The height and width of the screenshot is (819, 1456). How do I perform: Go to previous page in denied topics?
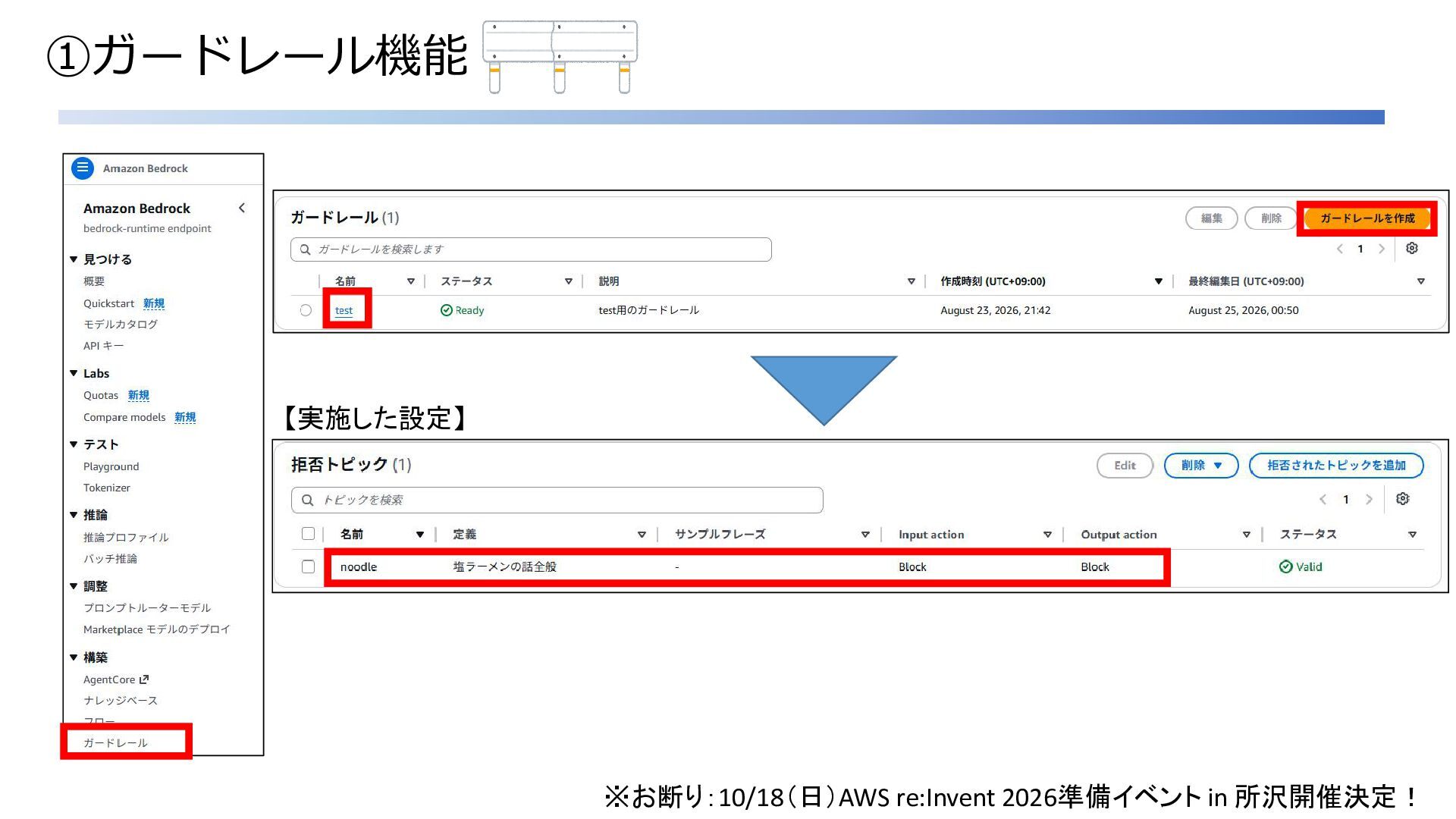pyautogui.click(x=1323, y=499)
